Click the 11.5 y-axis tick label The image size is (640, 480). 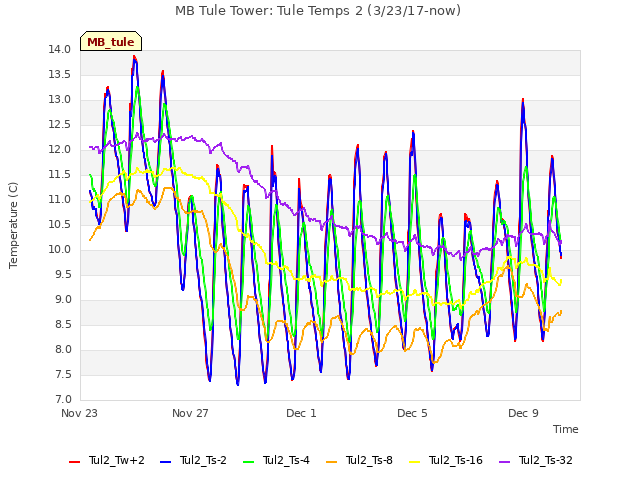(x=60, y=174)
